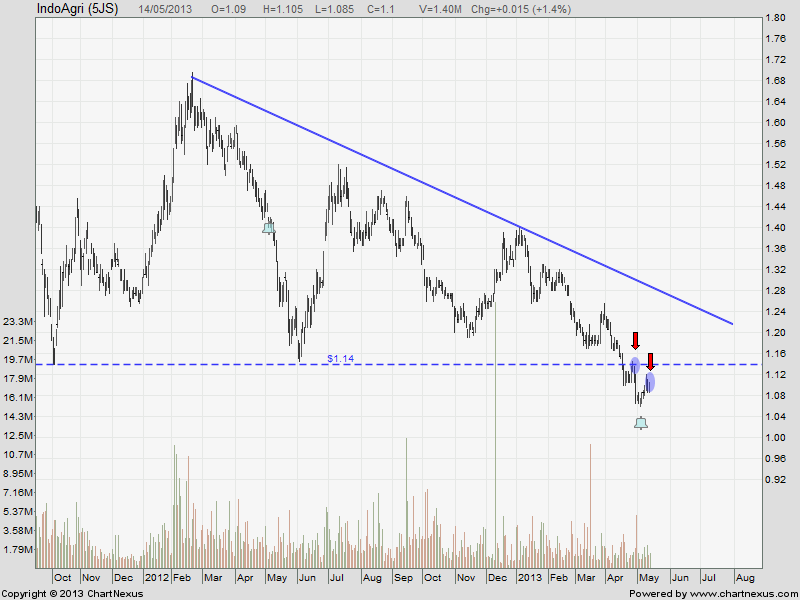Click the Aug label at axis end
Image resolution: width=800 pixels, height=600 pixels.
click(744, 578)
